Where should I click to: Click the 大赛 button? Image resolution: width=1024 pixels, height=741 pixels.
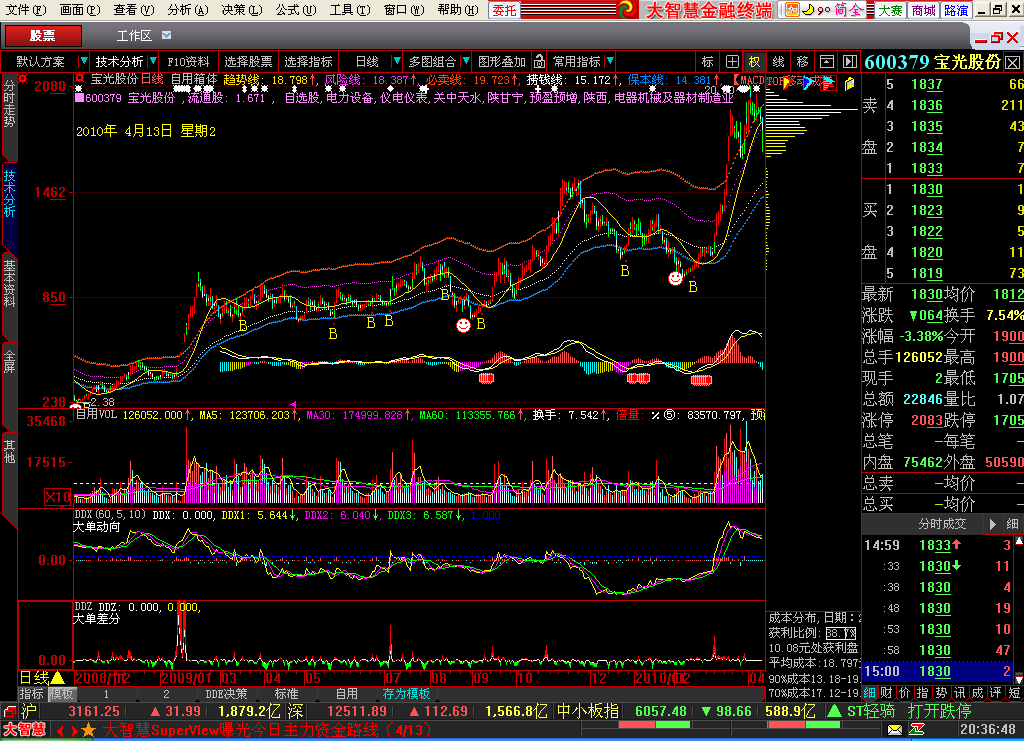click(890, 10)
